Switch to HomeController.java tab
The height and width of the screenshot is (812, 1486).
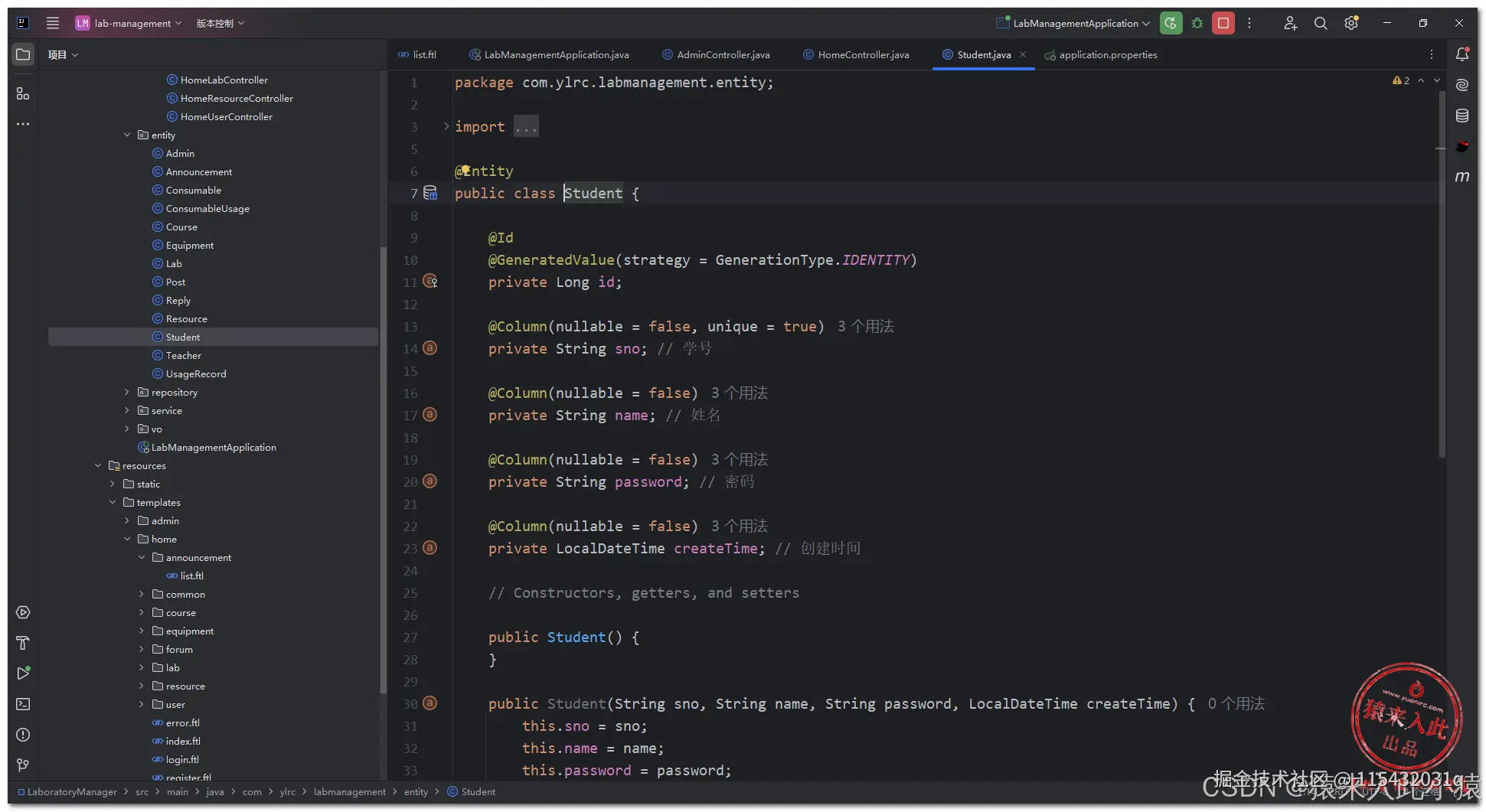click(856, 54)
